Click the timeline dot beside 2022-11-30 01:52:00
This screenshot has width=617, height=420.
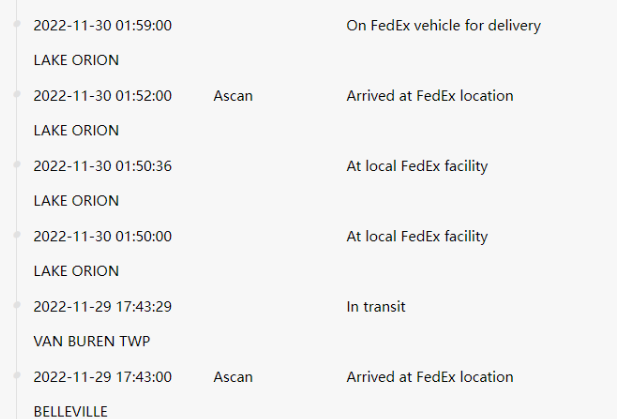[x=17, y=94]
